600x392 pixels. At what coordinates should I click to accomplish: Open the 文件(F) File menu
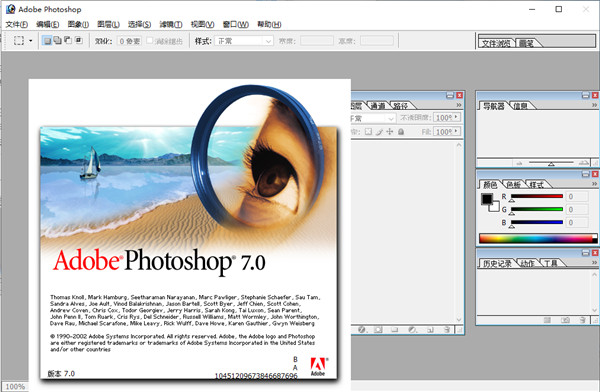(16, 24)
